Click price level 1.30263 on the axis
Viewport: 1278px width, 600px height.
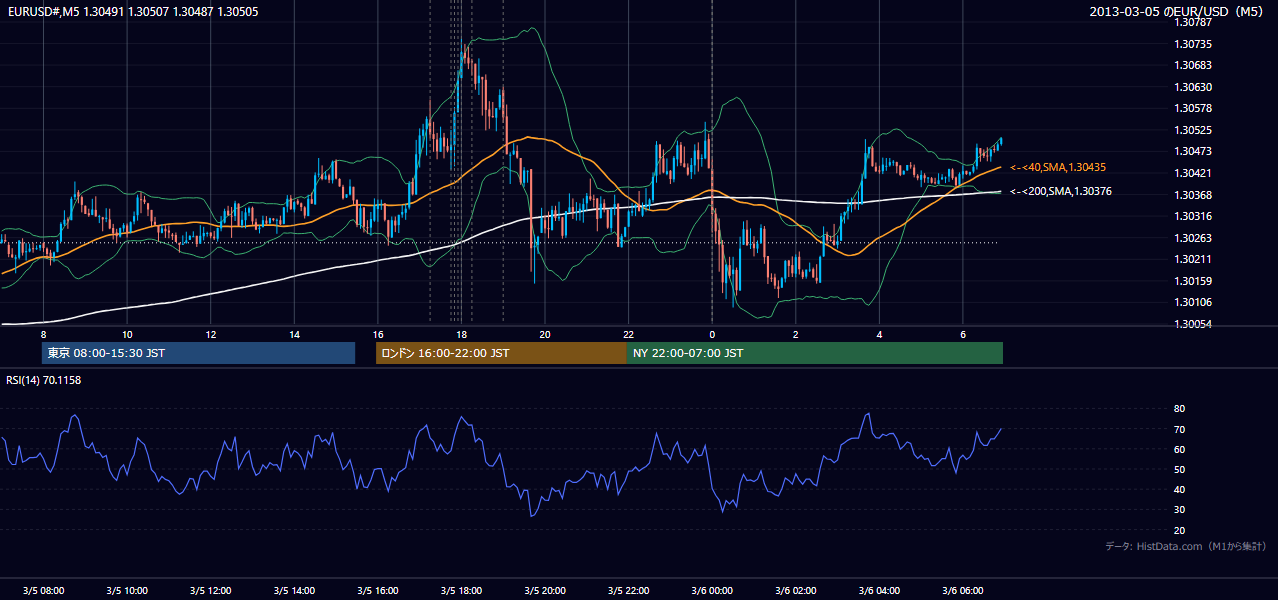coord(1195,238)
